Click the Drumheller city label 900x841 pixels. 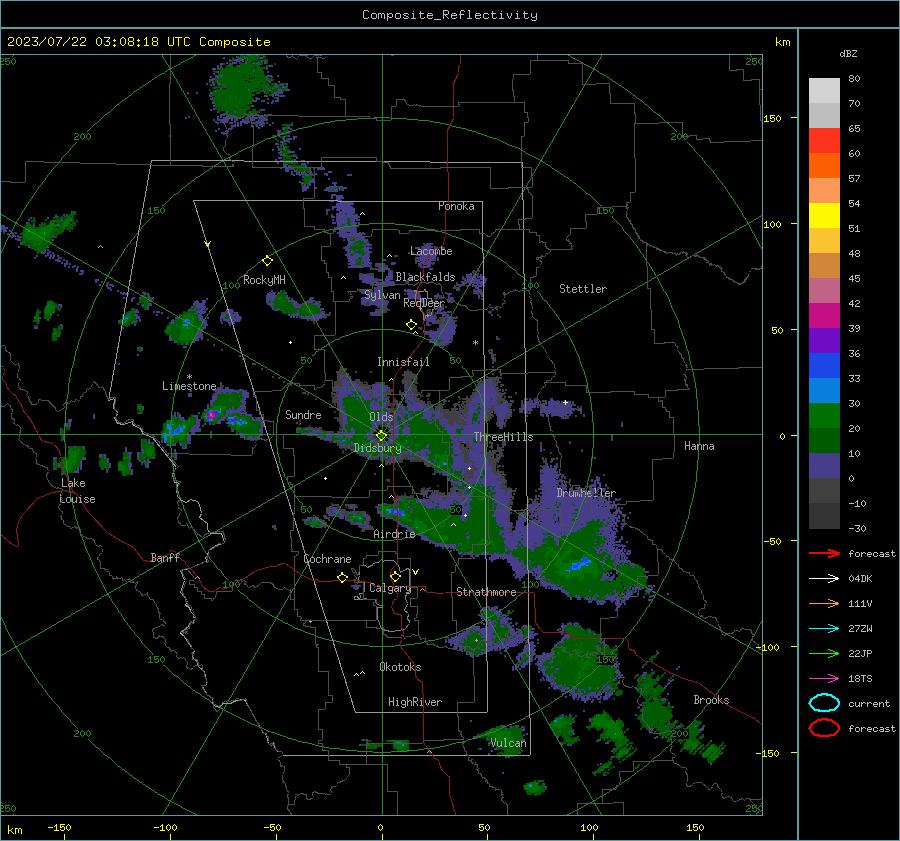pyautogui.click(x=586, y=493)
